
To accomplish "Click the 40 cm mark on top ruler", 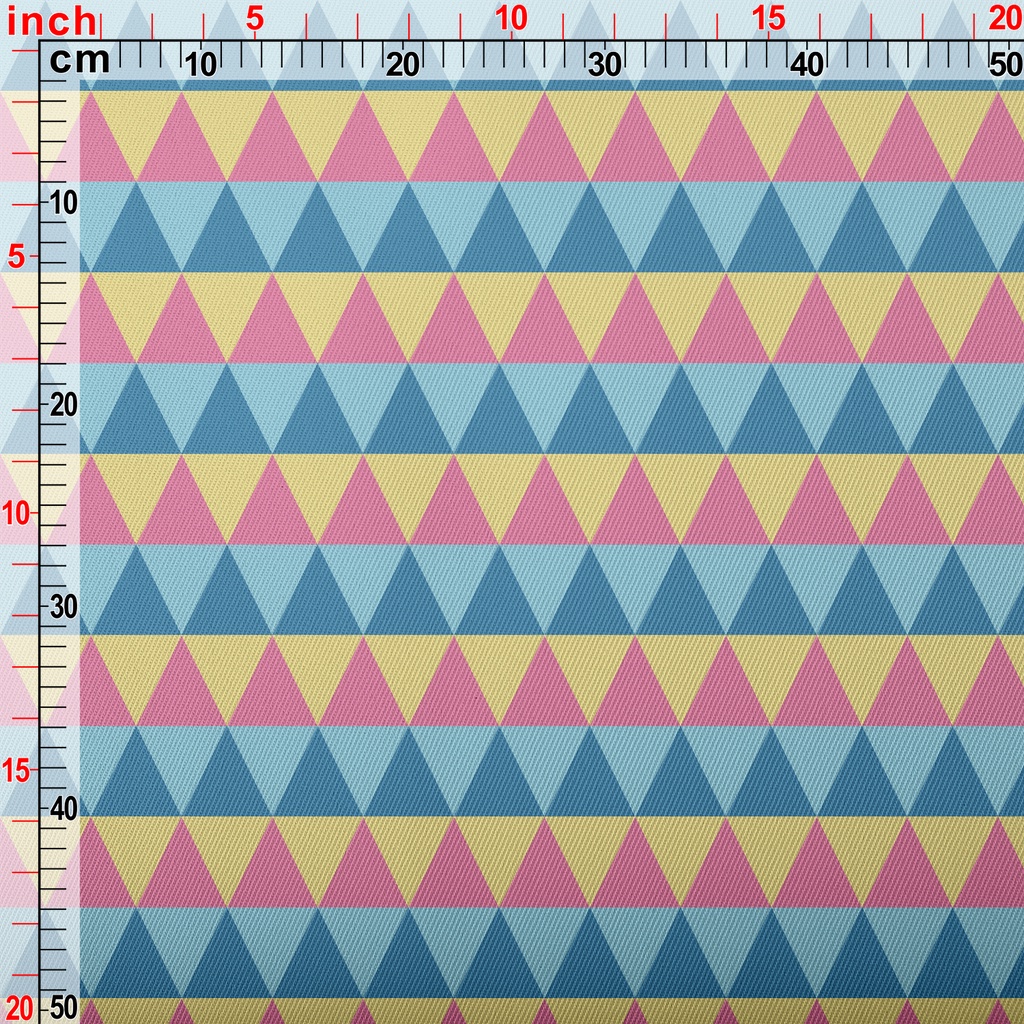I will 806,65.
